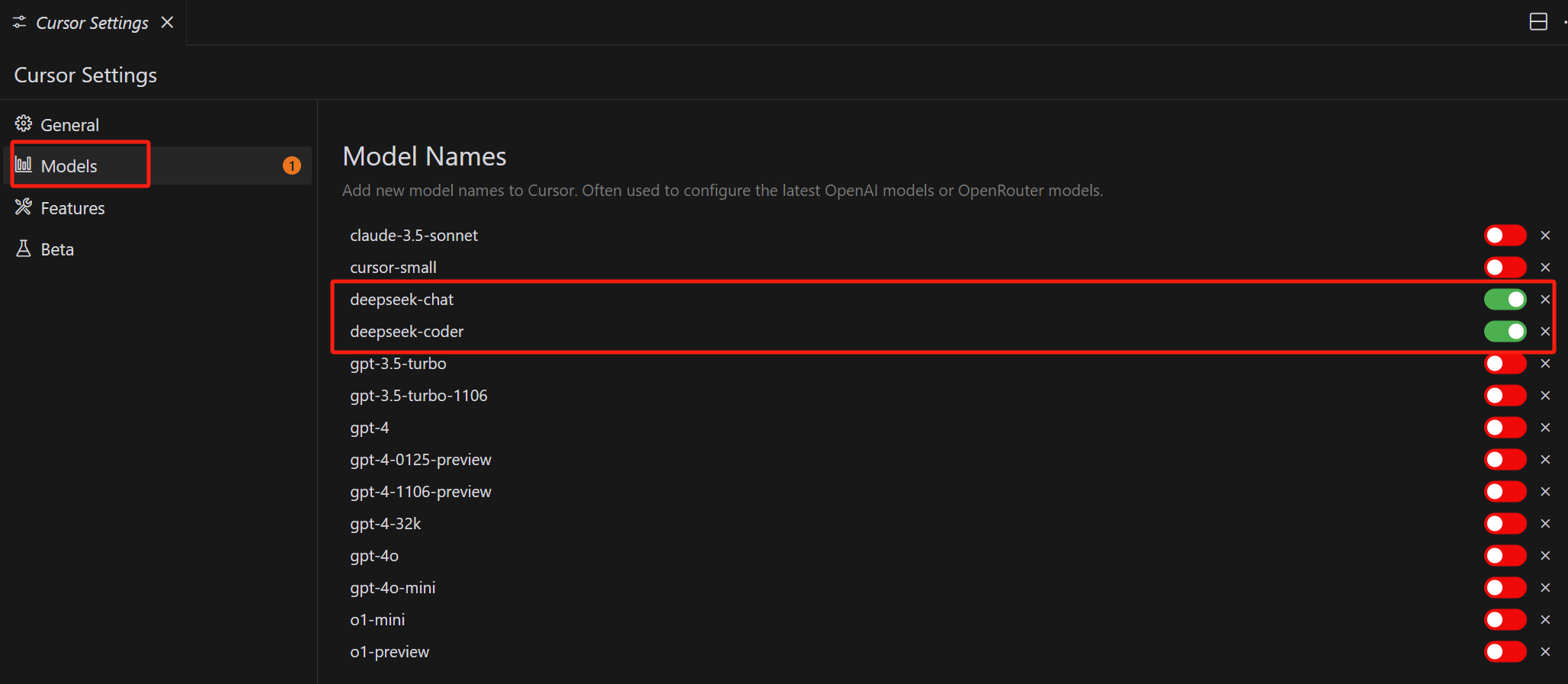Viewport: 1568px width, 684px height.
Task: Select the o1-preview model name text
Action: pyautogui.click(x=390, y=652)
